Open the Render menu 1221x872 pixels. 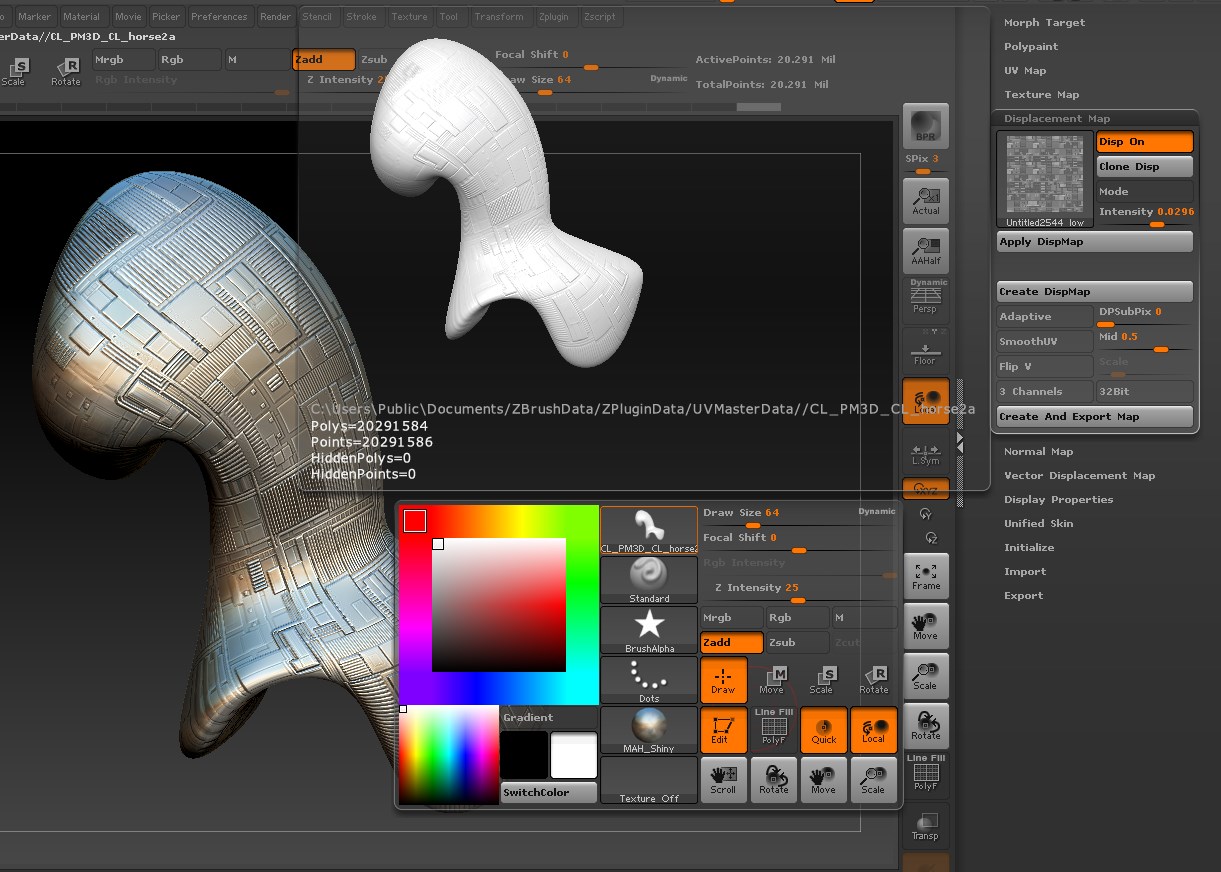(x=275, y=17)
